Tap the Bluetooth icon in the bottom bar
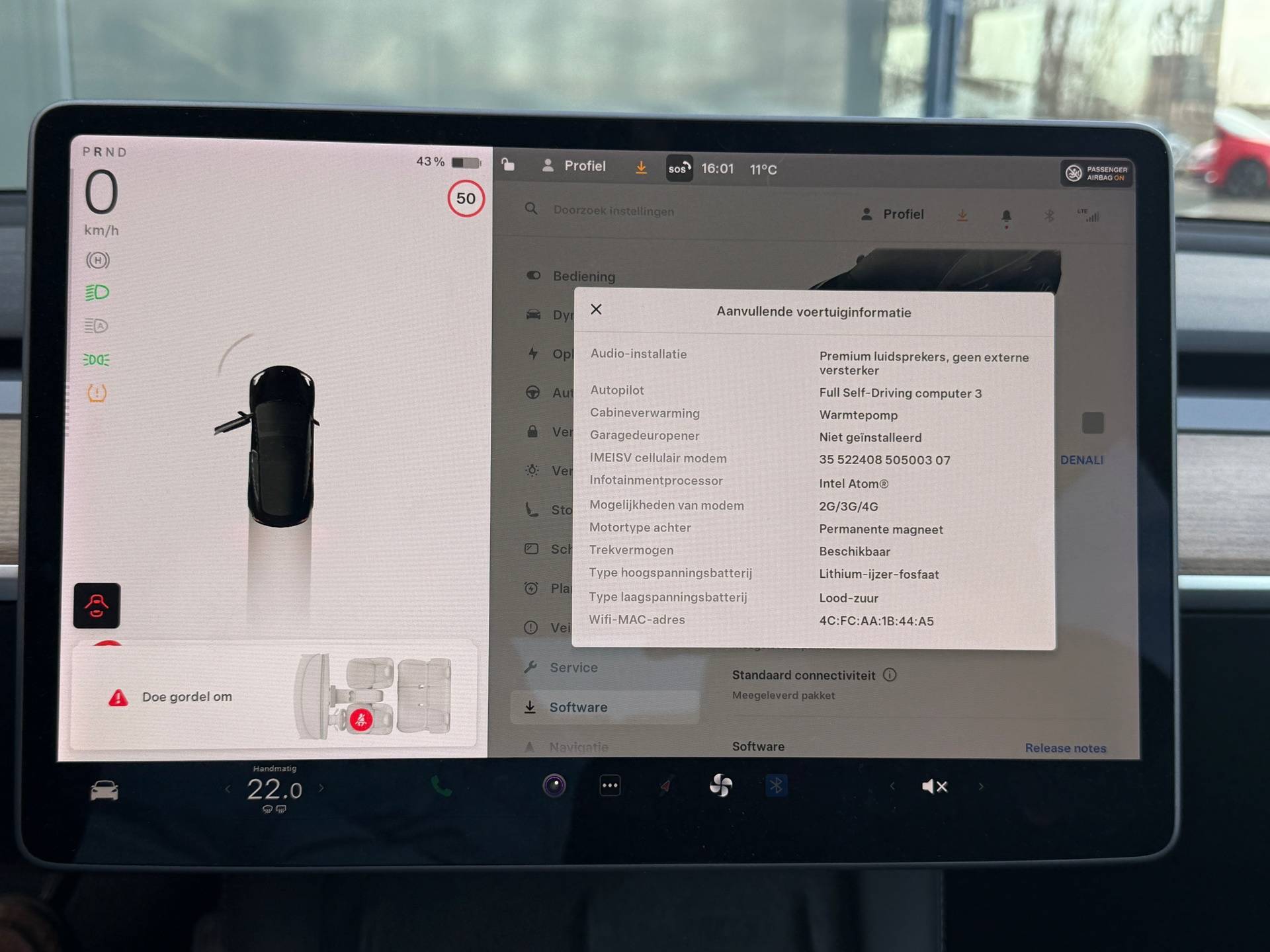The width and height of the screenshot is (1270, 952). 776,785
